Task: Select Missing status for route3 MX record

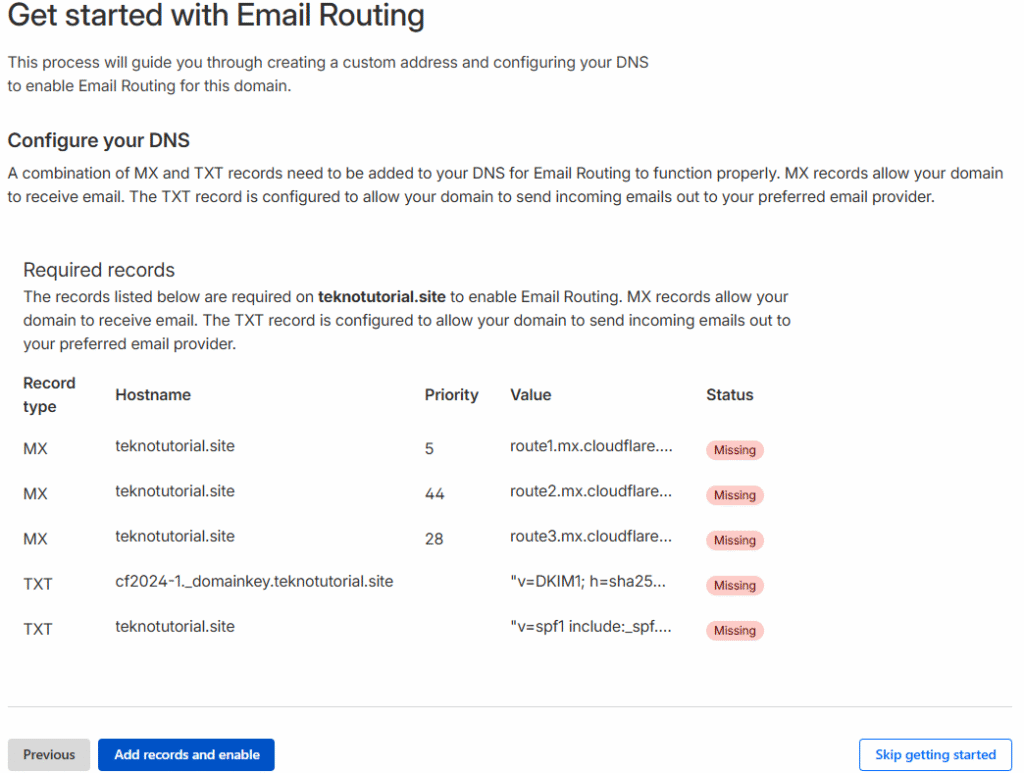Action: [735, 540]
